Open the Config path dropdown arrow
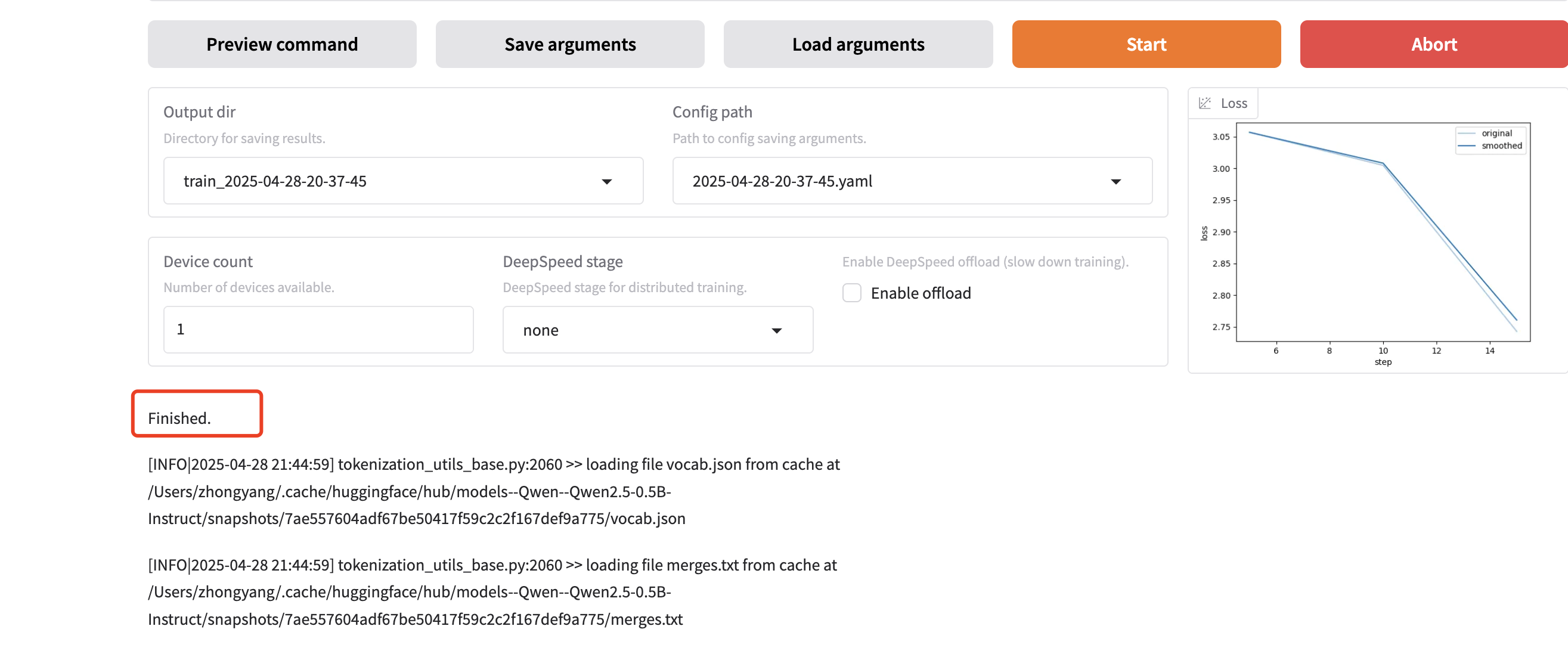 click(1115, 181)
